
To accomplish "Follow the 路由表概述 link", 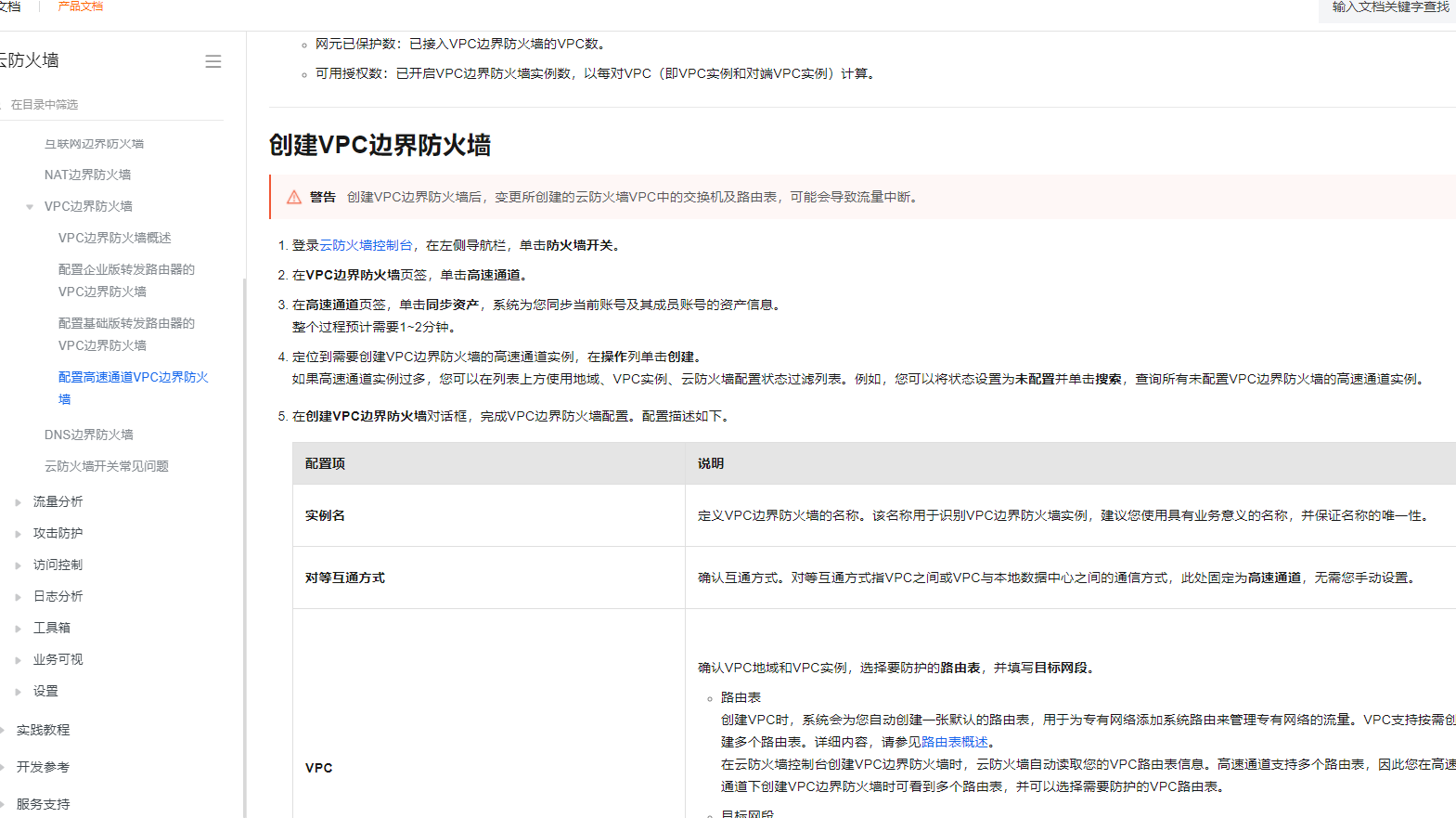I will click(955, 742).
